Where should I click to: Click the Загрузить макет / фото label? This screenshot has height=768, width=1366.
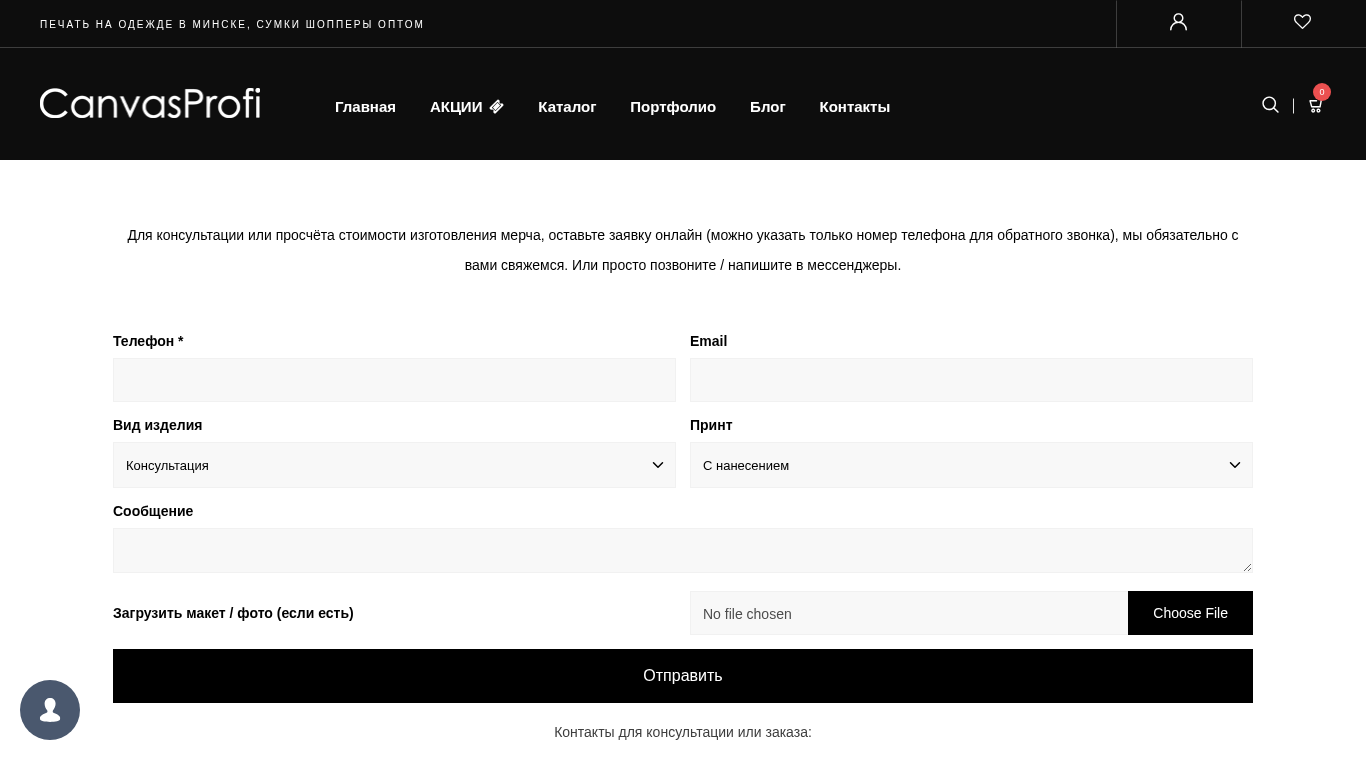click(233, 613)
